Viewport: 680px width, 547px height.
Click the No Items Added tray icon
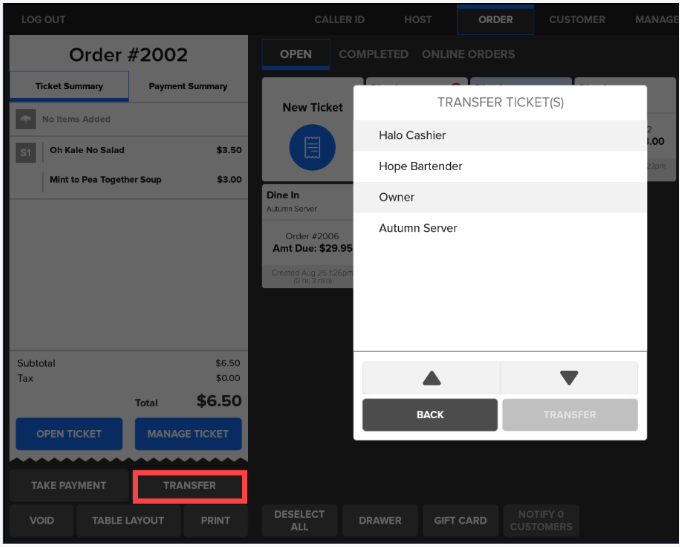click(x=27, y=120)
